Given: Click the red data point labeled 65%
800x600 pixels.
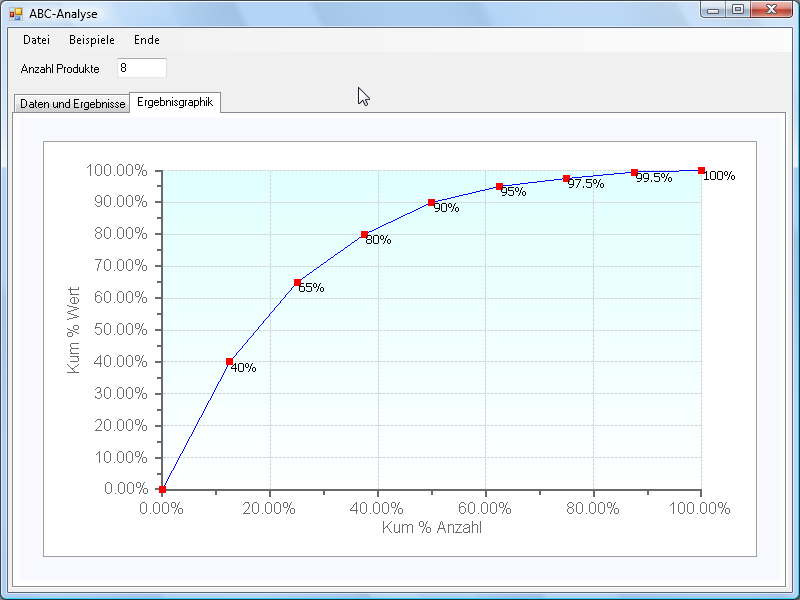Looking at the screenshot, I should pos(297,282).
